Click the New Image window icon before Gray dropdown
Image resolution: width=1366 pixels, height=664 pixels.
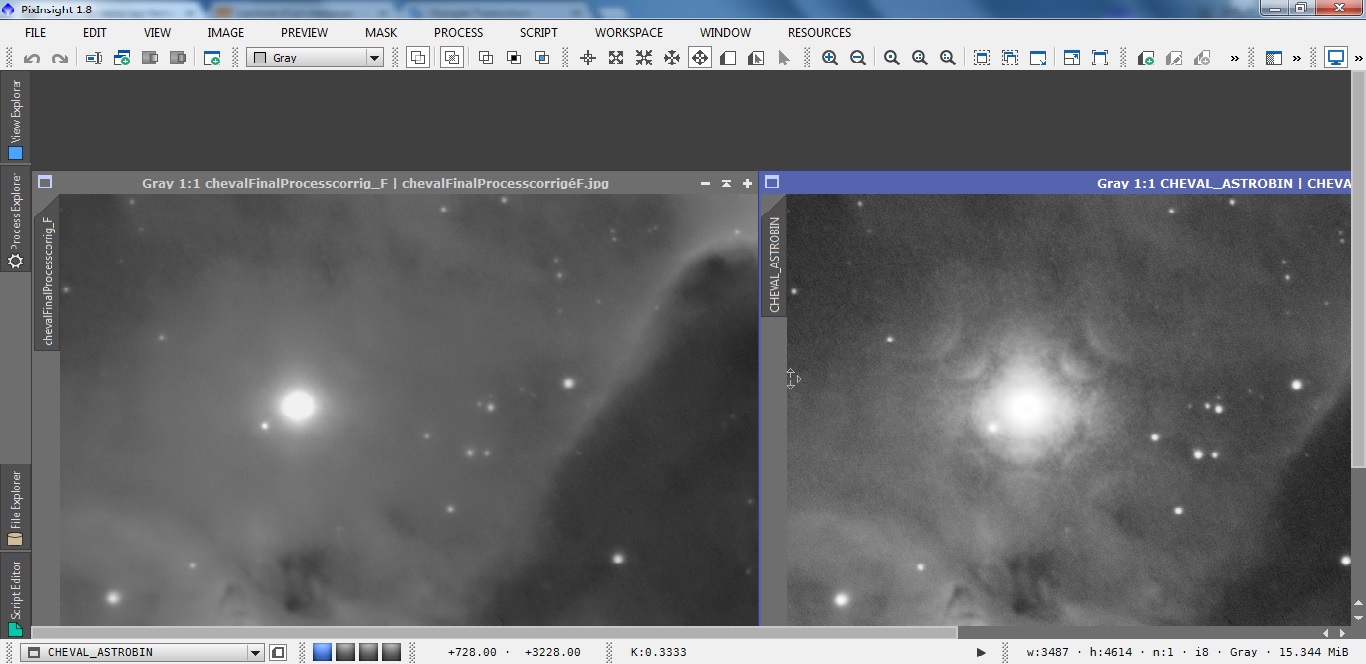[x=212, y=58]
